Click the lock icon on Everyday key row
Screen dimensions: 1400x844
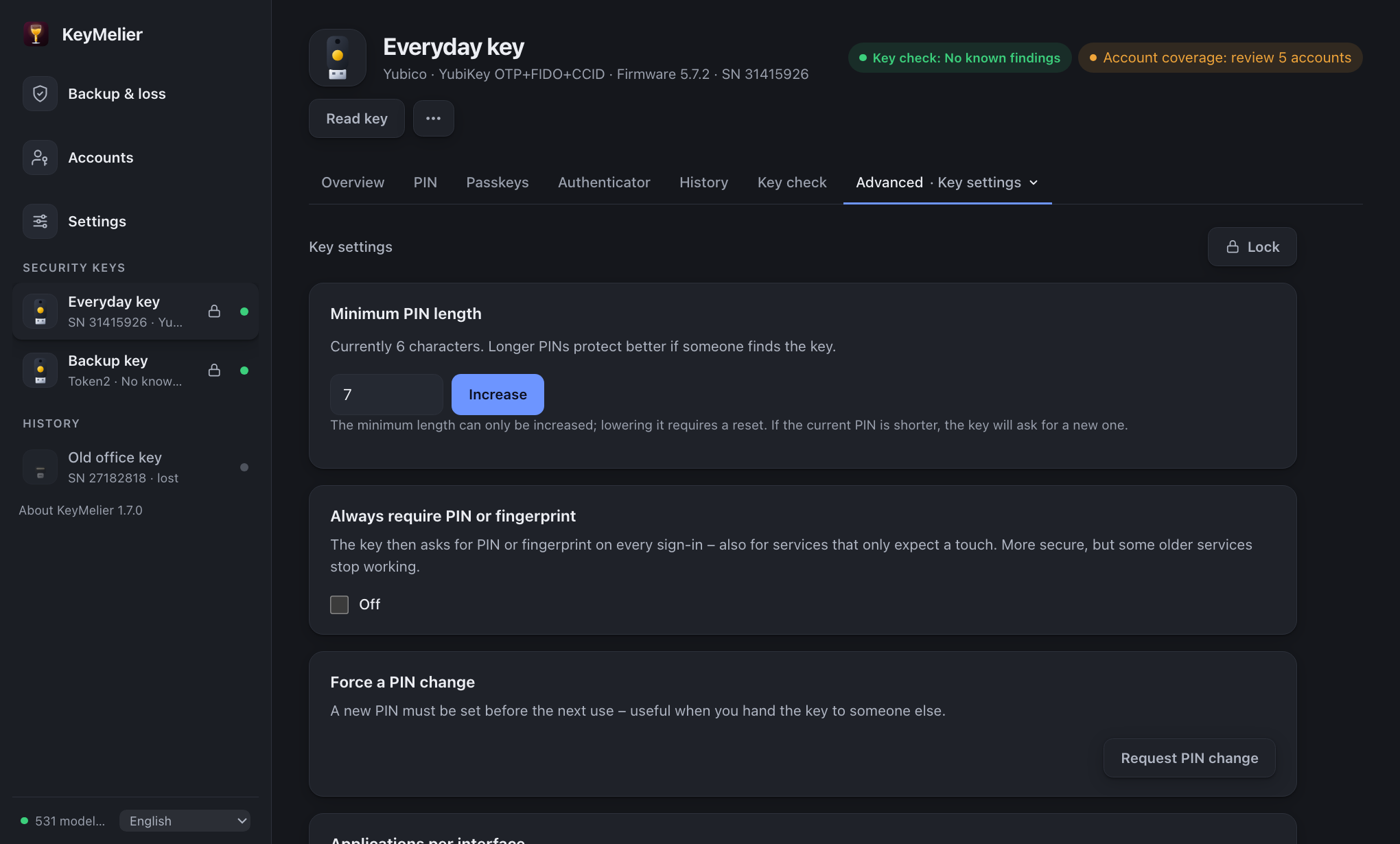(x=214, y=312)
